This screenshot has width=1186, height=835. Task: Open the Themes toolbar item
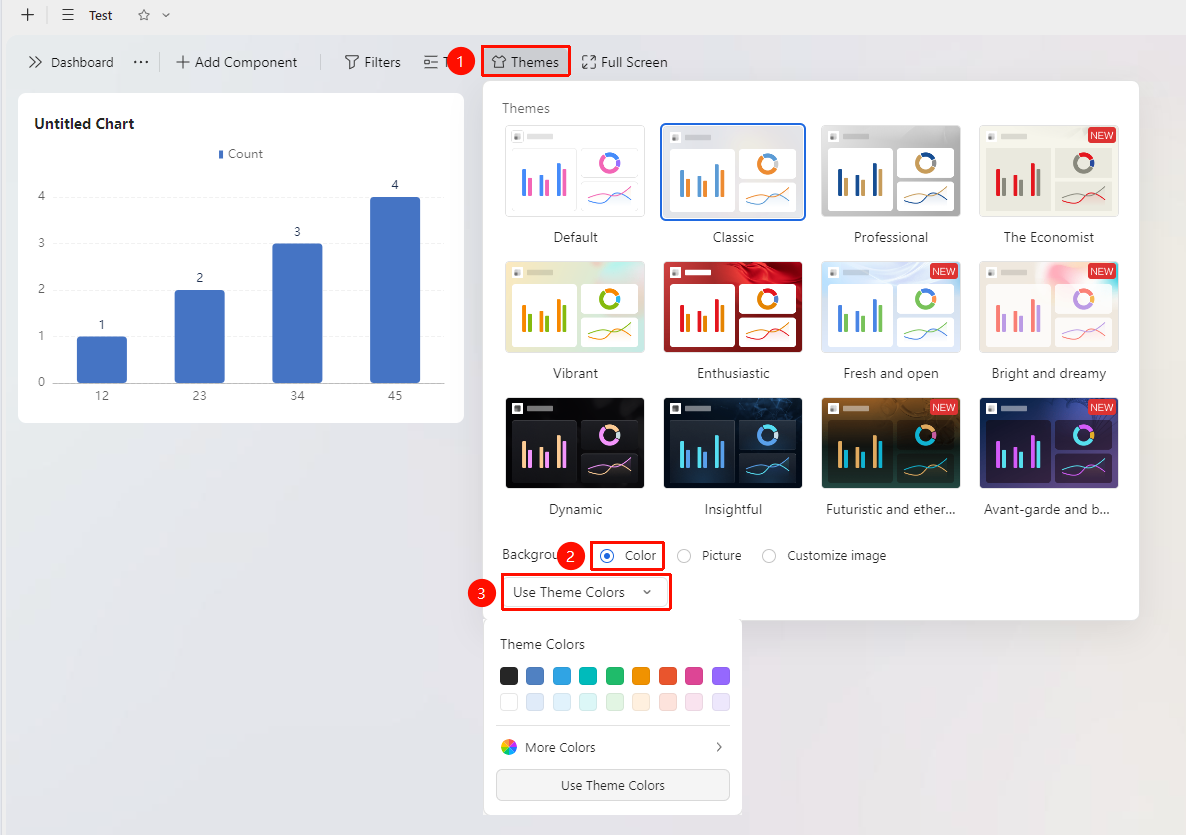tap(526, 62)
